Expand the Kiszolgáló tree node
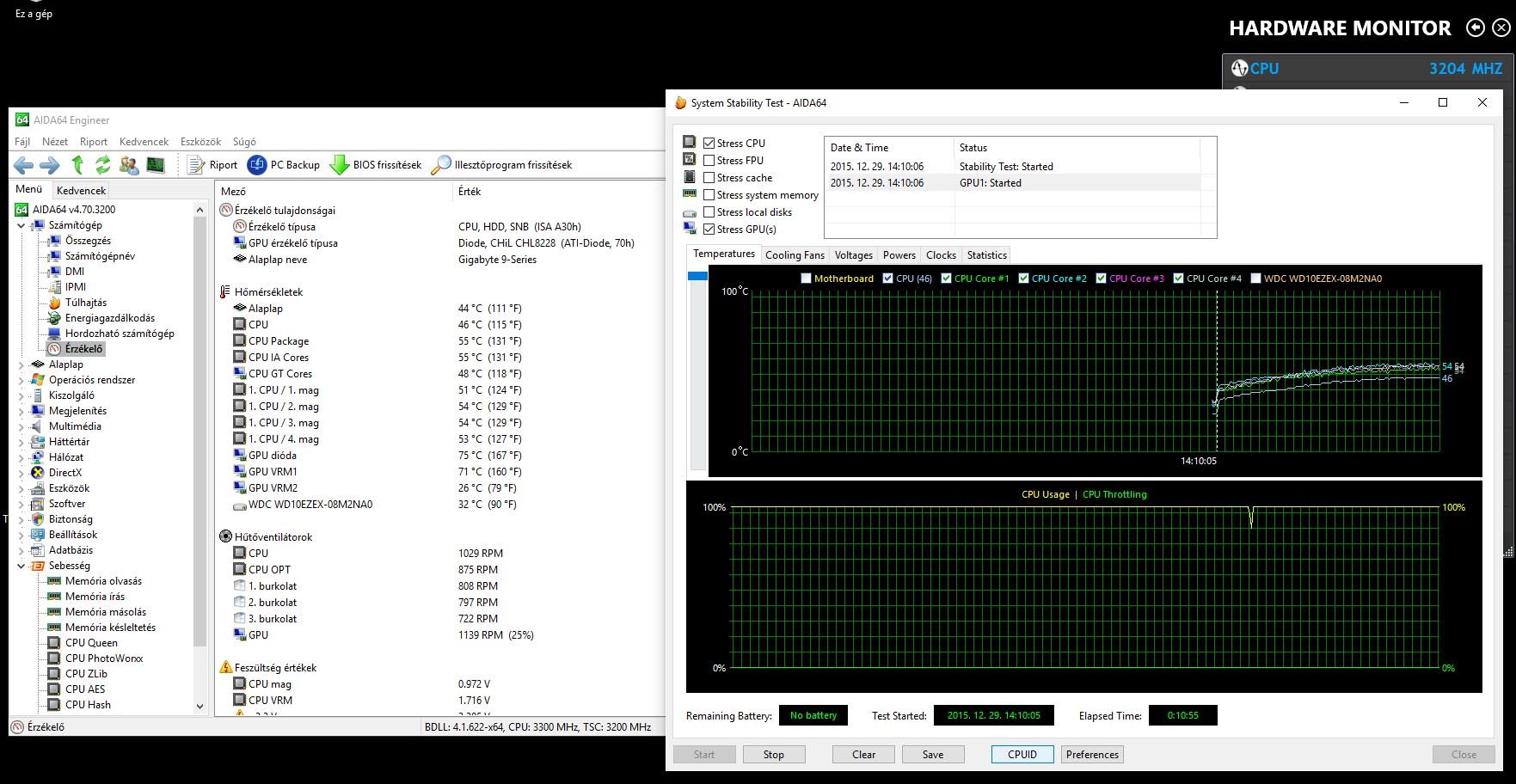The height and width of the screenshot is (784, 1516). click(21, 395)
